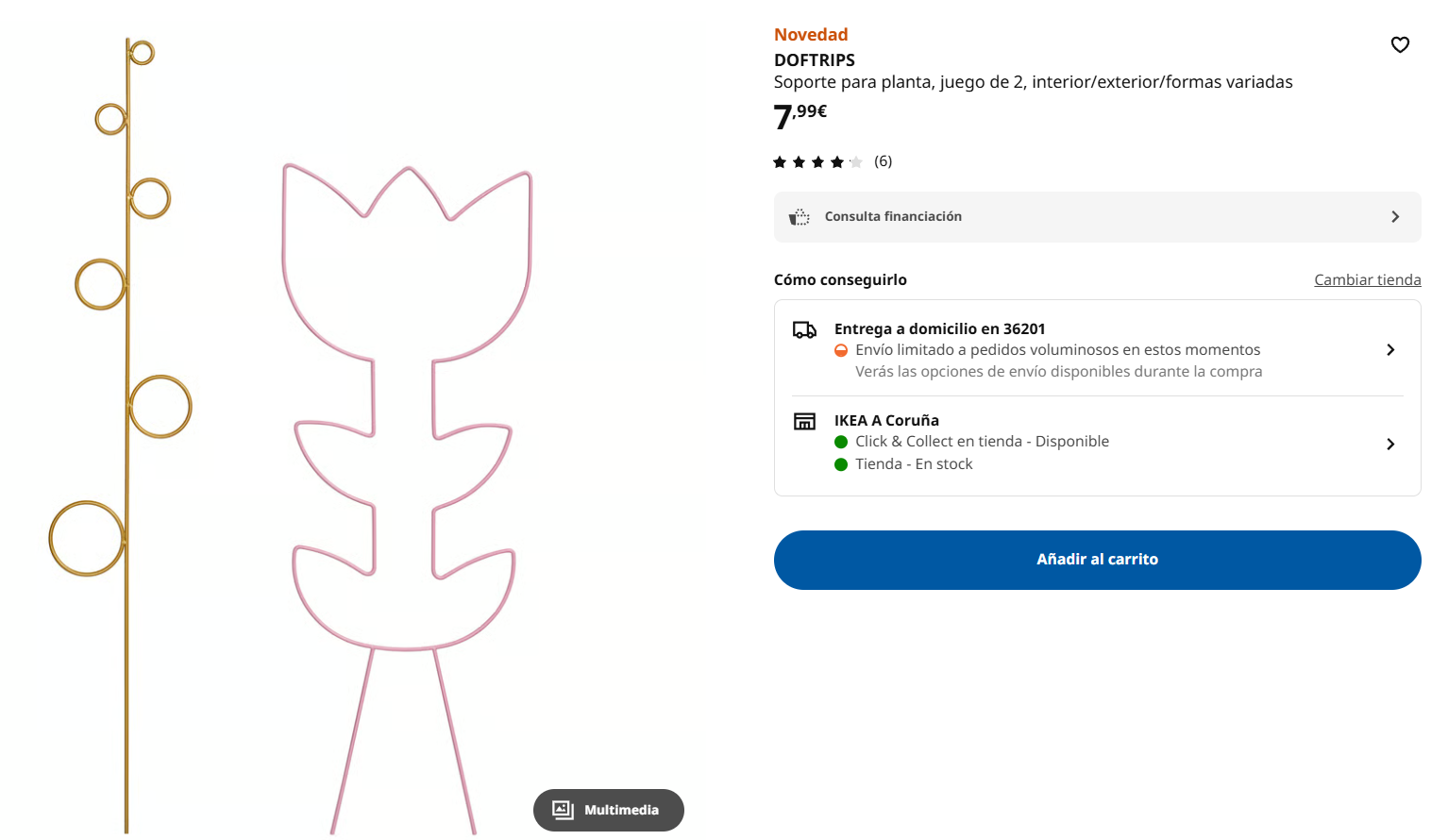The height and width of the screenshot is (840, 1448).
Task: Expand IKEA A Coruña store details chevron
Action: click(x=1390, y=444)
